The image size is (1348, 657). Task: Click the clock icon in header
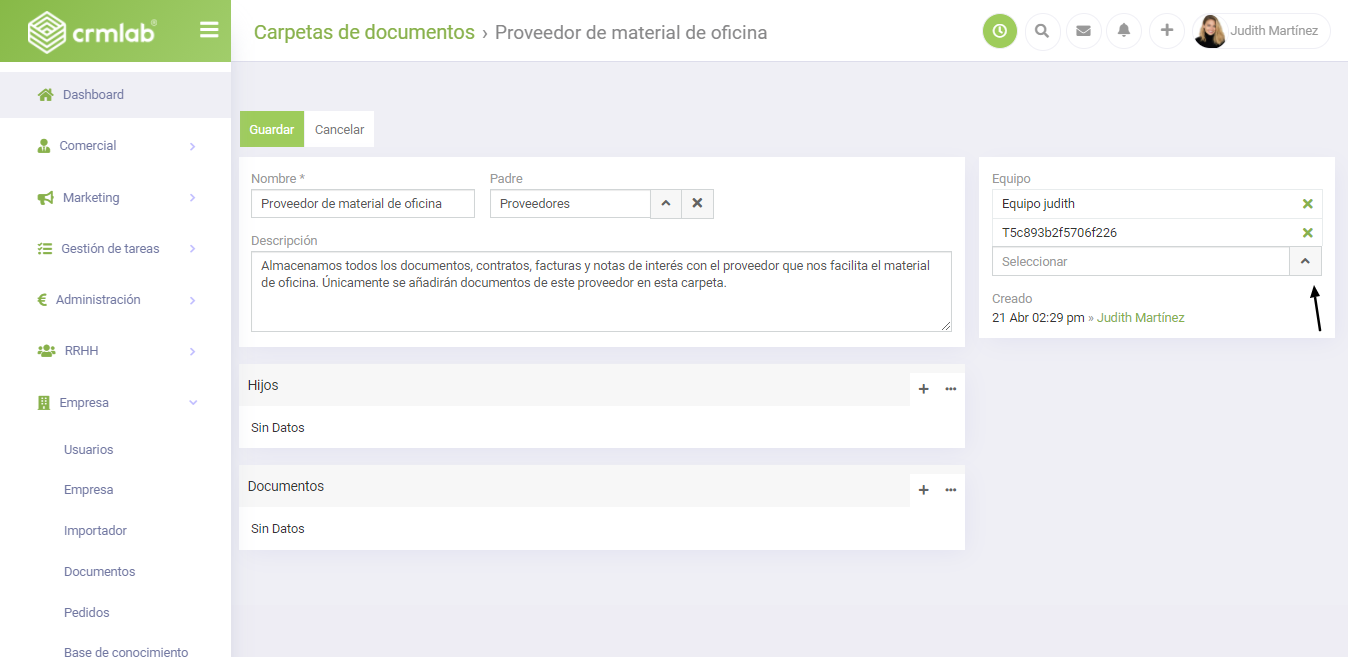(x=999, y=31)
